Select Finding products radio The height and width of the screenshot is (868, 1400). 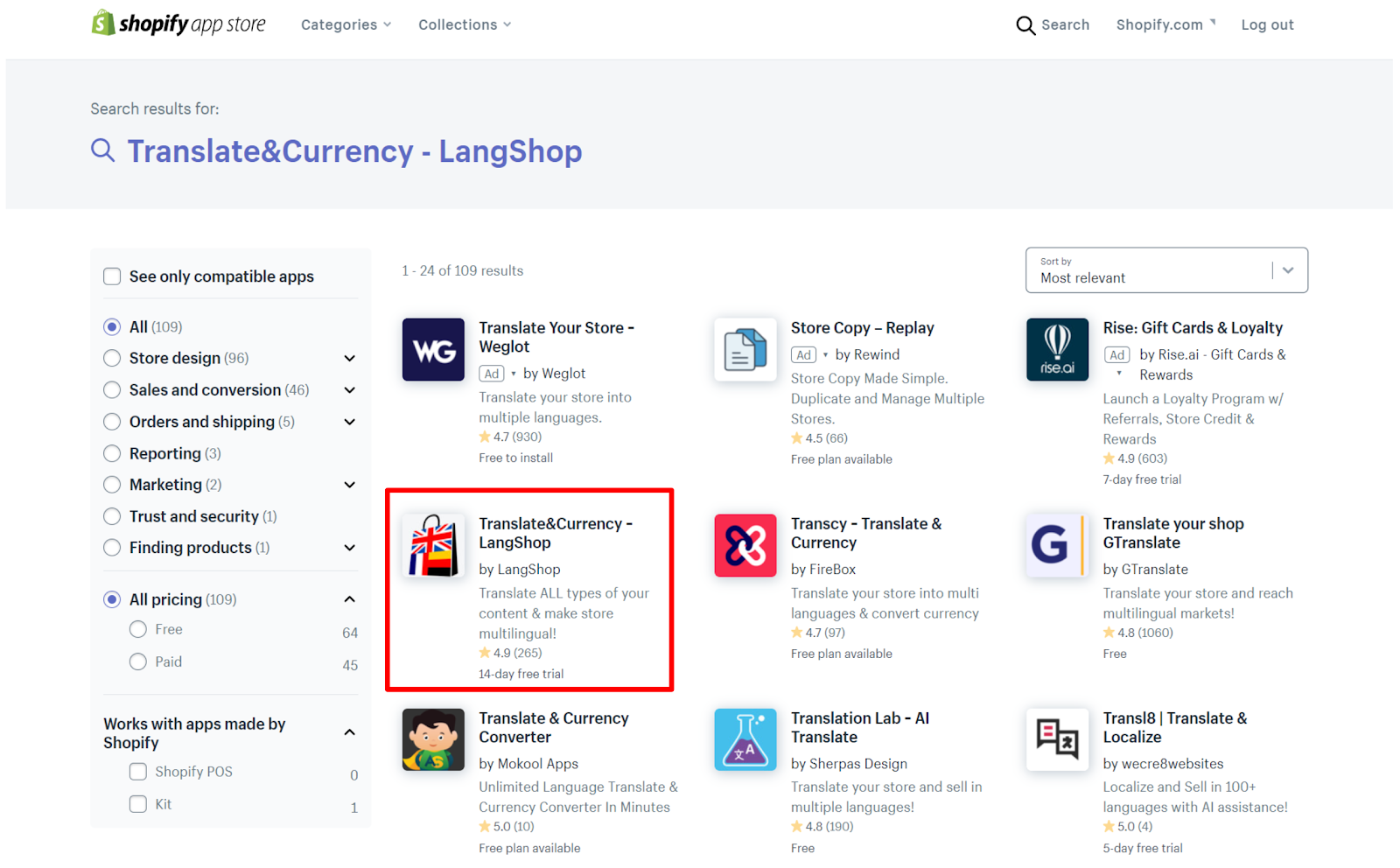pos(112,548)
